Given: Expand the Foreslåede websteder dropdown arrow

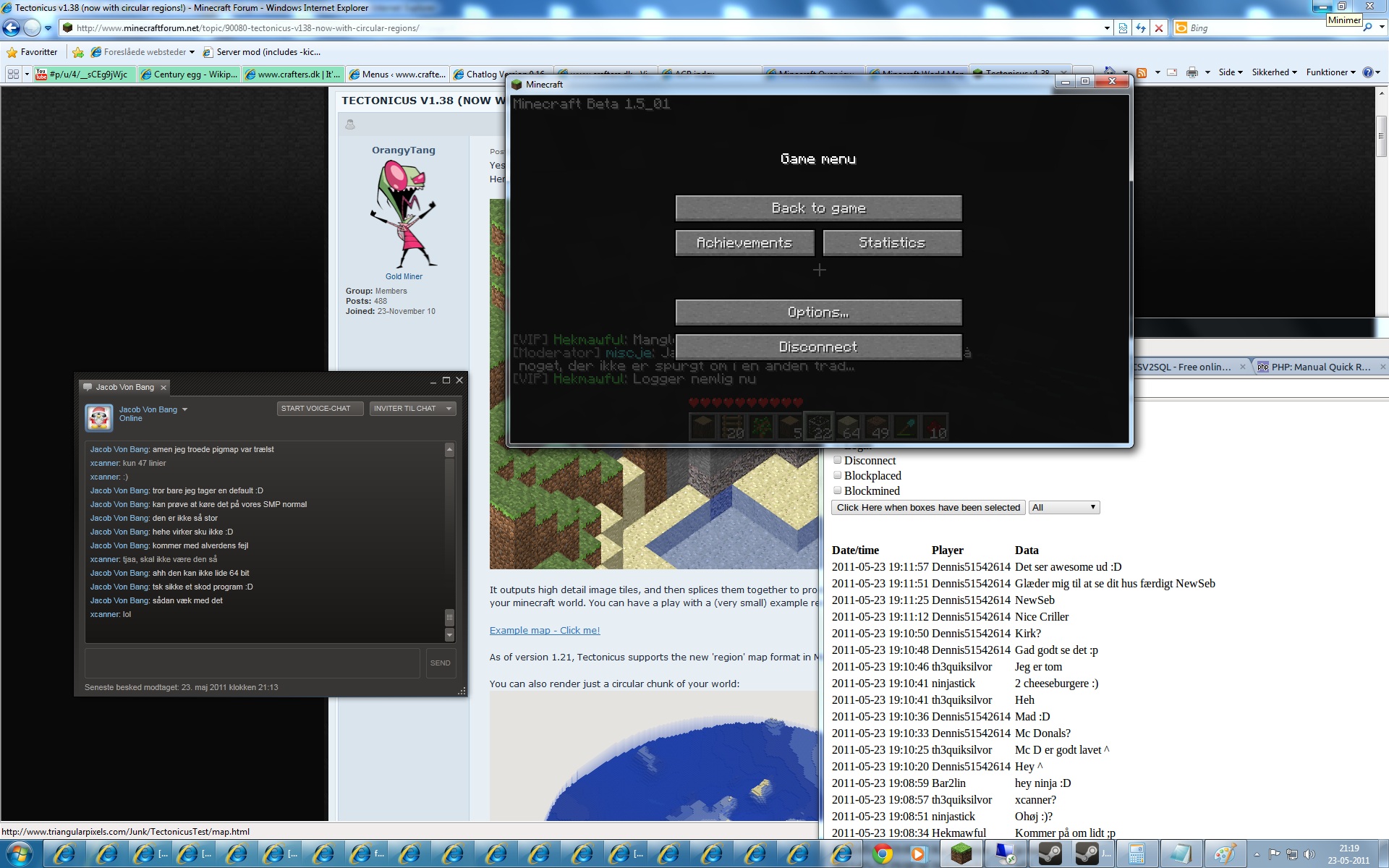Looking at the screenshot, I should point(192,52).
